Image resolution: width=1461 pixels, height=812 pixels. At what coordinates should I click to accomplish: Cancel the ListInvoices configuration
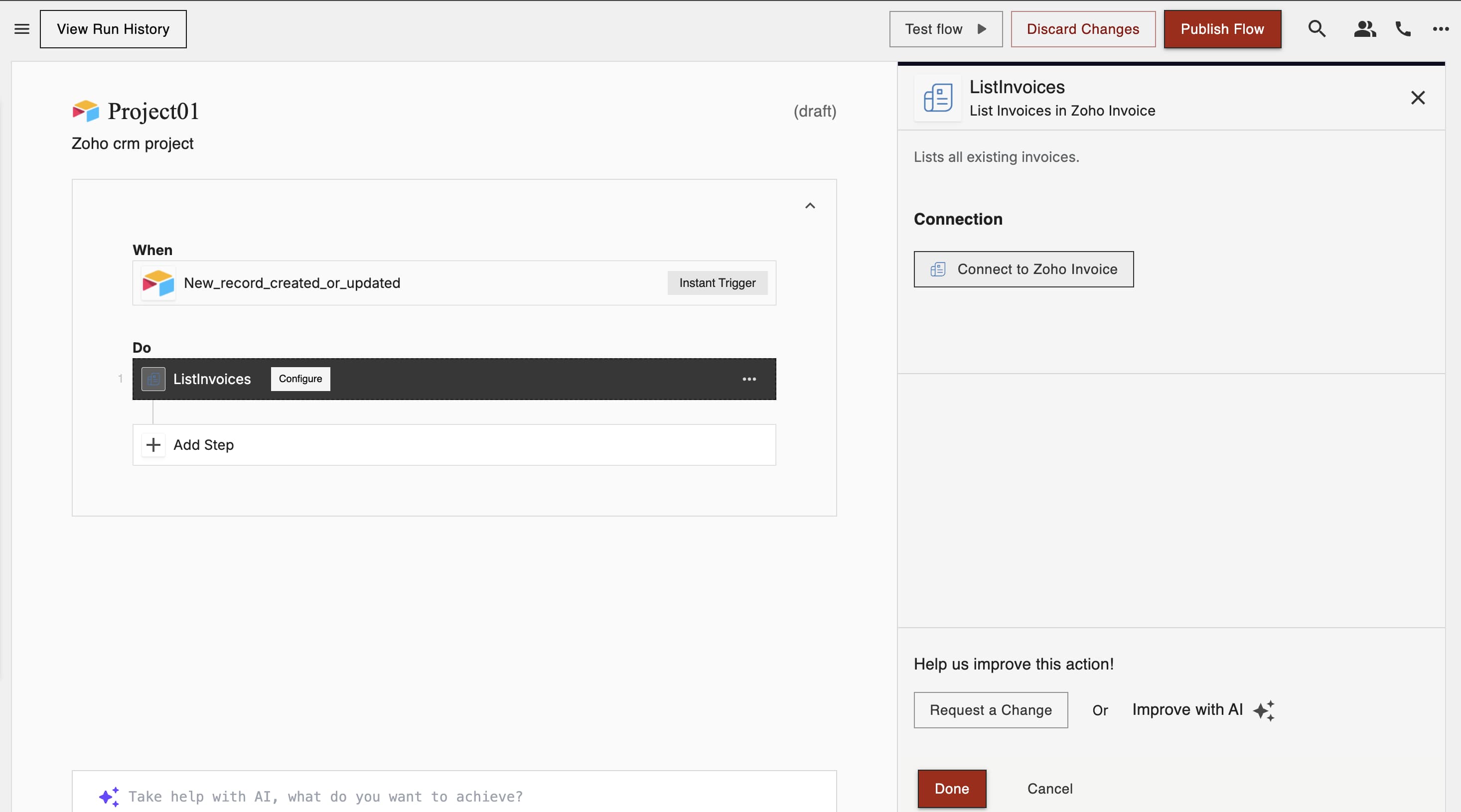tap(1050, 789)
